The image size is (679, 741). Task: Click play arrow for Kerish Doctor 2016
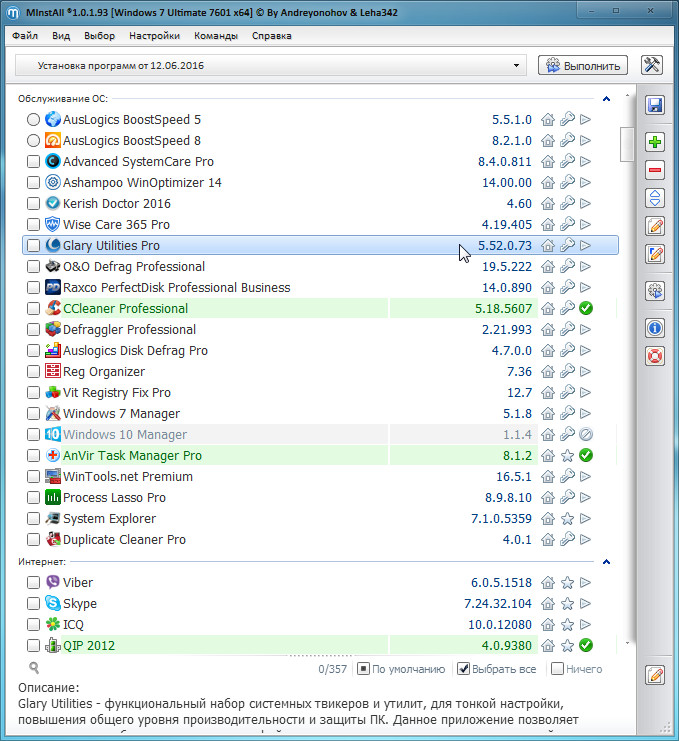[x=585, y=203]
